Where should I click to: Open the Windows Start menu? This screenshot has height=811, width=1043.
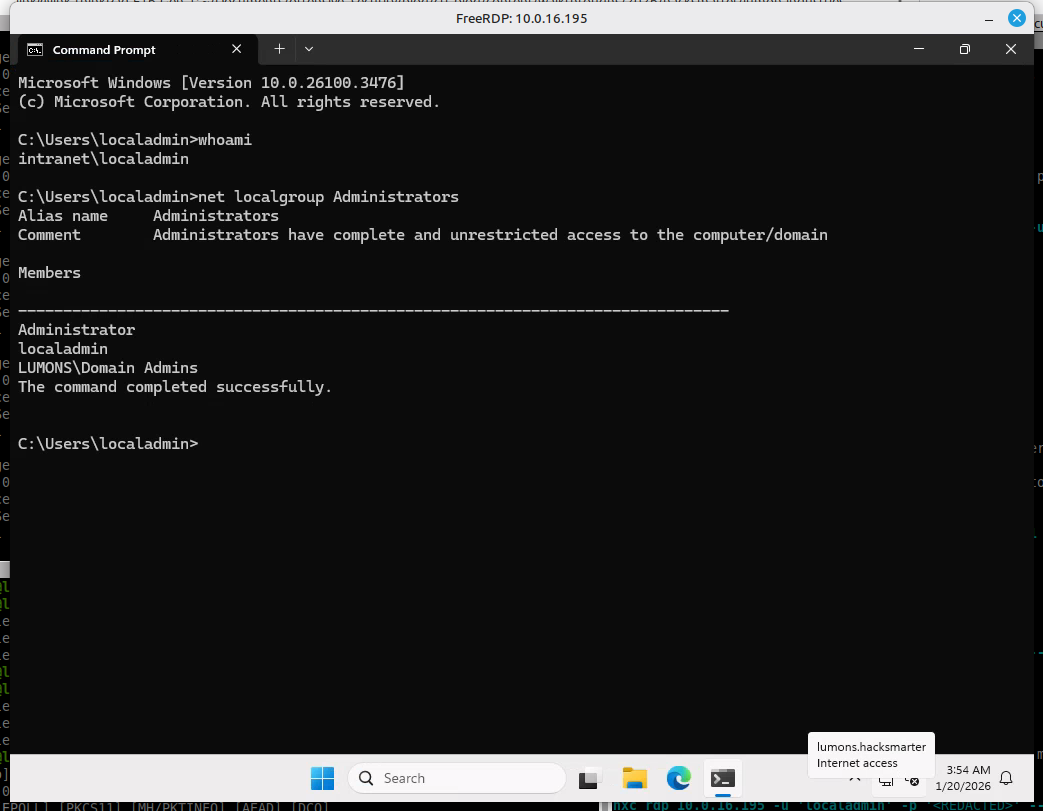(322, 778)
